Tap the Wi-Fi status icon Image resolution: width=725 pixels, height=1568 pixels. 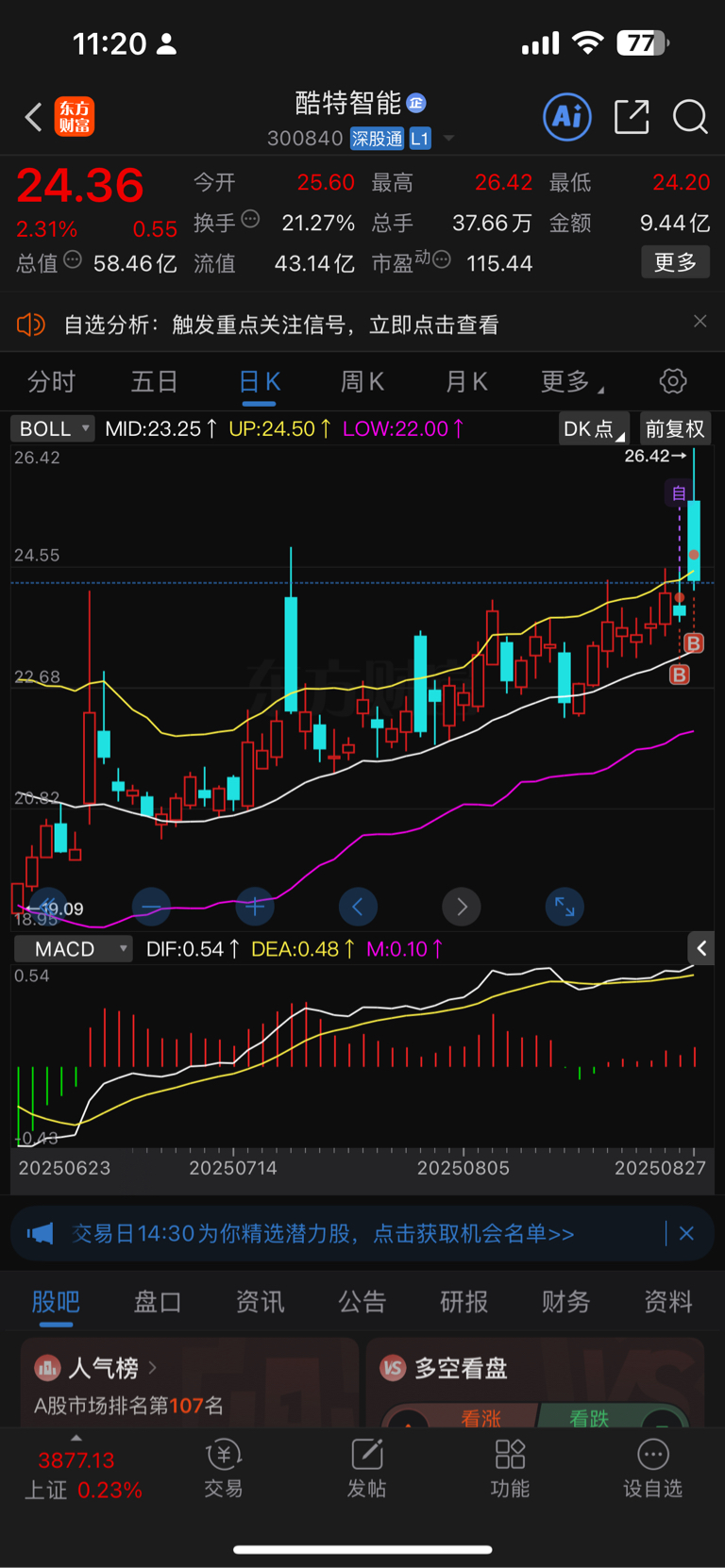[x=588, y=42]
